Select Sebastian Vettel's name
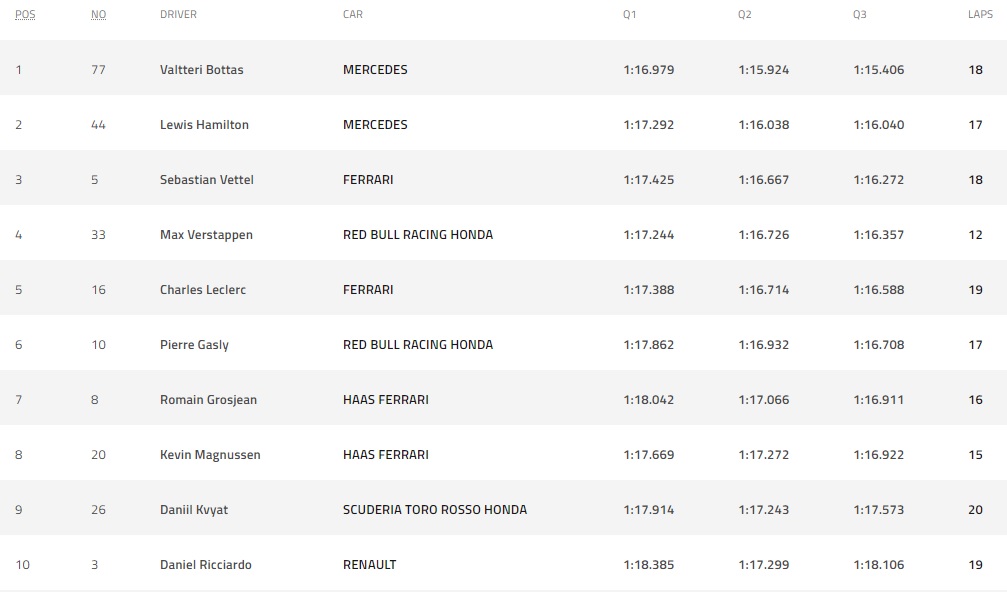The height and width of the screenshot is (592, 1007). point(207,180)
